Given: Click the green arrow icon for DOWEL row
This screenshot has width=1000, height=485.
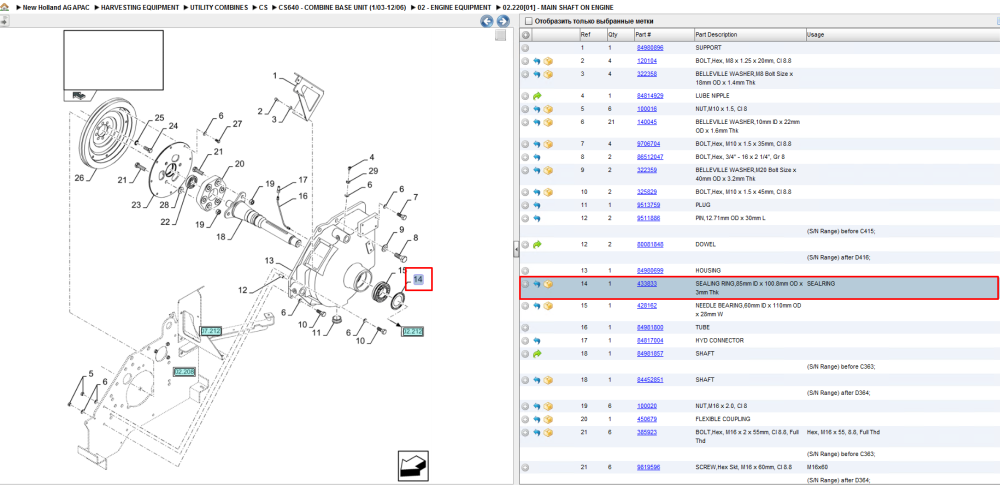Looking at the screenshot, I should click(536, 244).
